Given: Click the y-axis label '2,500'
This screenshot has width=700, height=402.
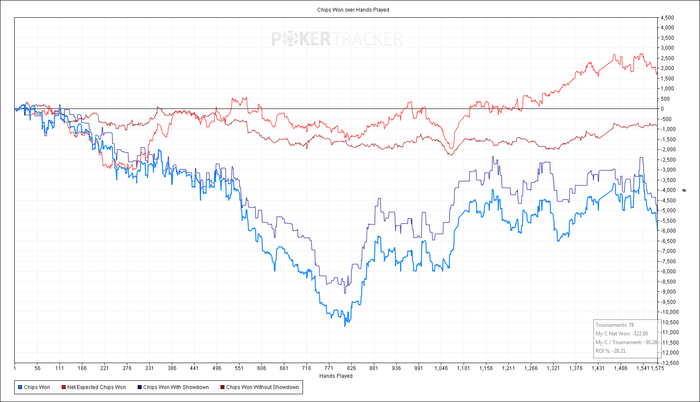Looking at the screenshot, I should [x=667, y=58].
